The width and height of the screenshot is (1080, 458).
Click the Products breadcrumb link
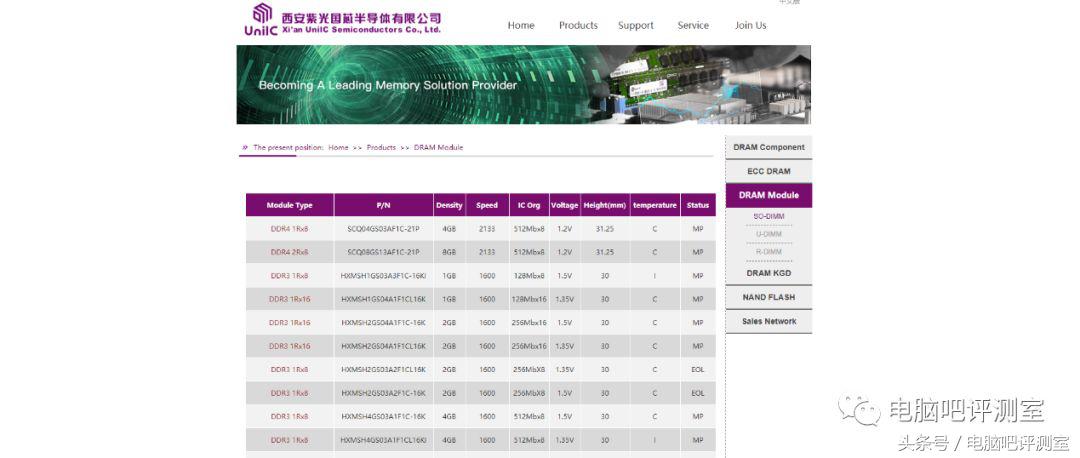(x=381, y=148)
